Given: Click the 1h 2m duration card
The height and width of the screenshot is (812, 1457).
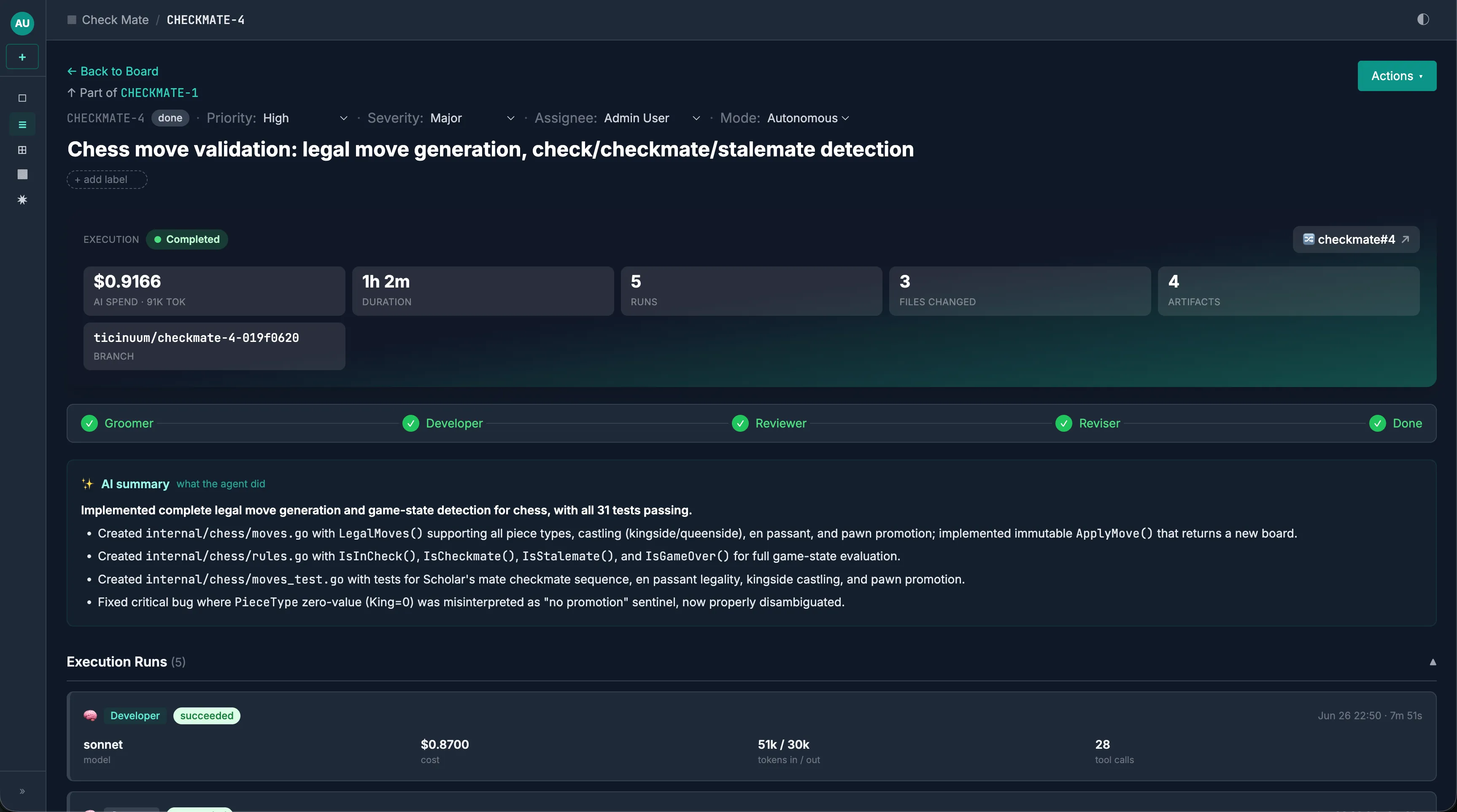Looking at the screenshot, I should pyautogui.click(x=483, y=290).
